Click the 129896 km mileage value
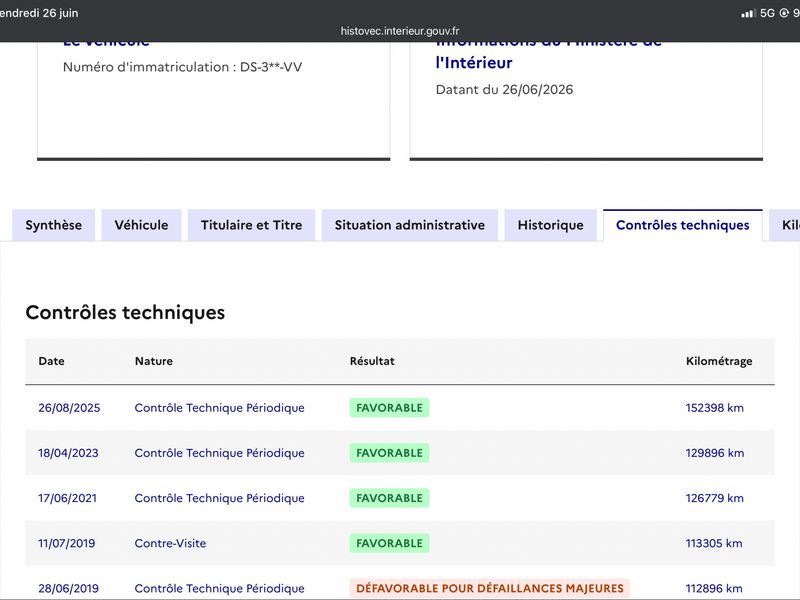The height and width of the screenshot is (600, 800). (714, 453)
